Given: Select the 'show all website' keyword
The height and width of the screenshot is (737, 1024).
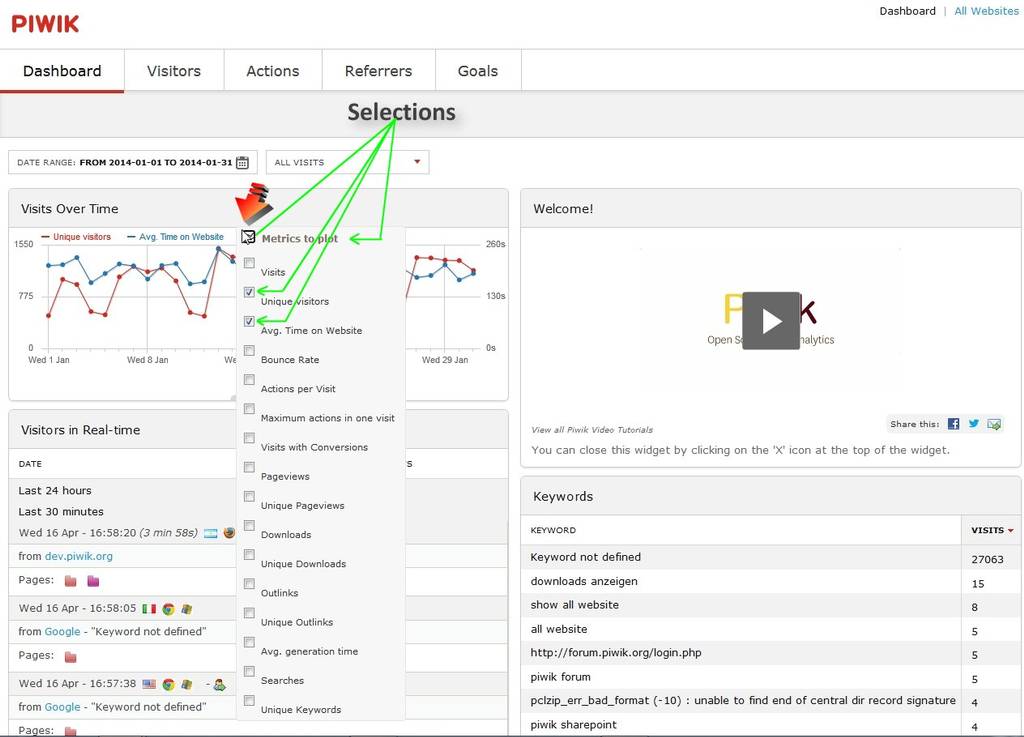Looking at the screenshot, I should click(x=575, y=605).
